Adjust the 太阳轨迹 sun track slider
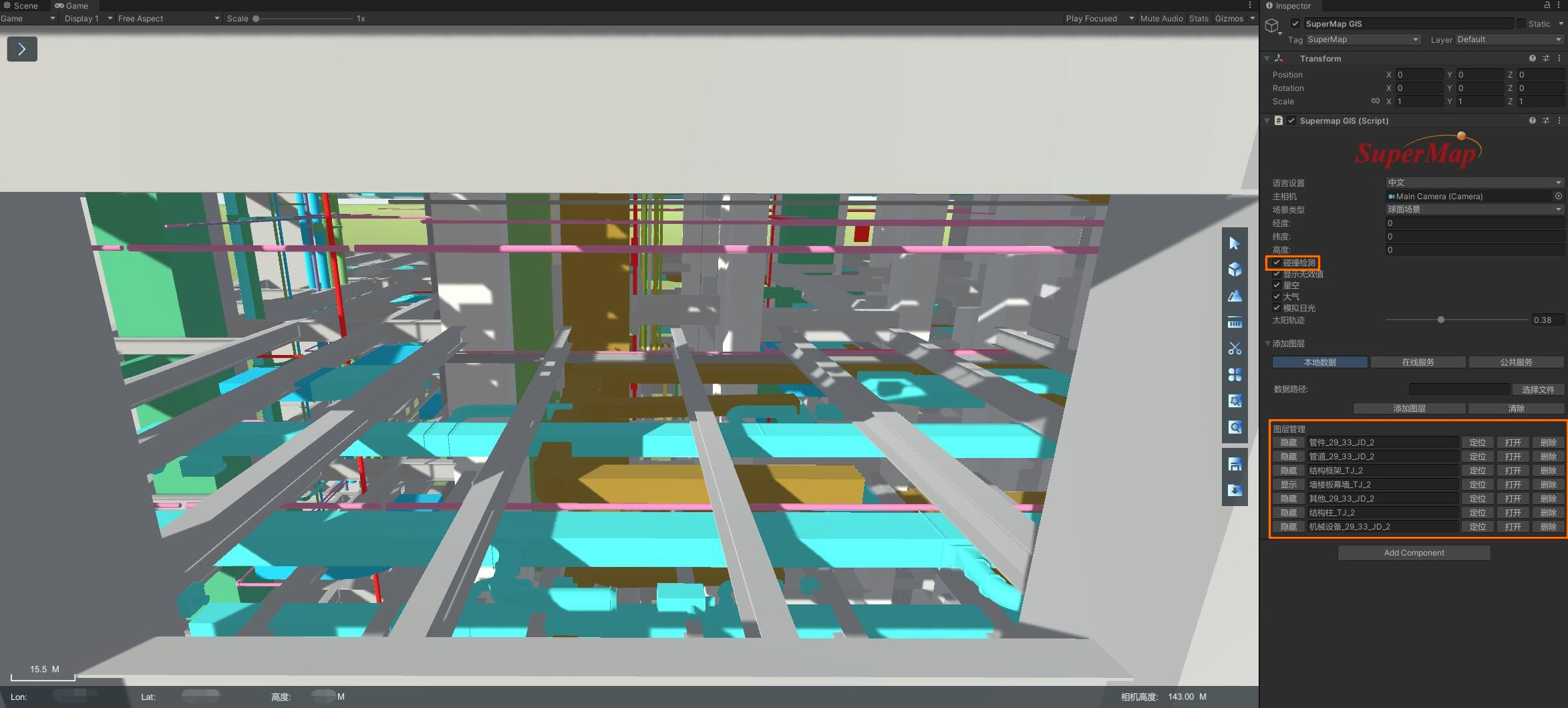 pos(1457,320)
